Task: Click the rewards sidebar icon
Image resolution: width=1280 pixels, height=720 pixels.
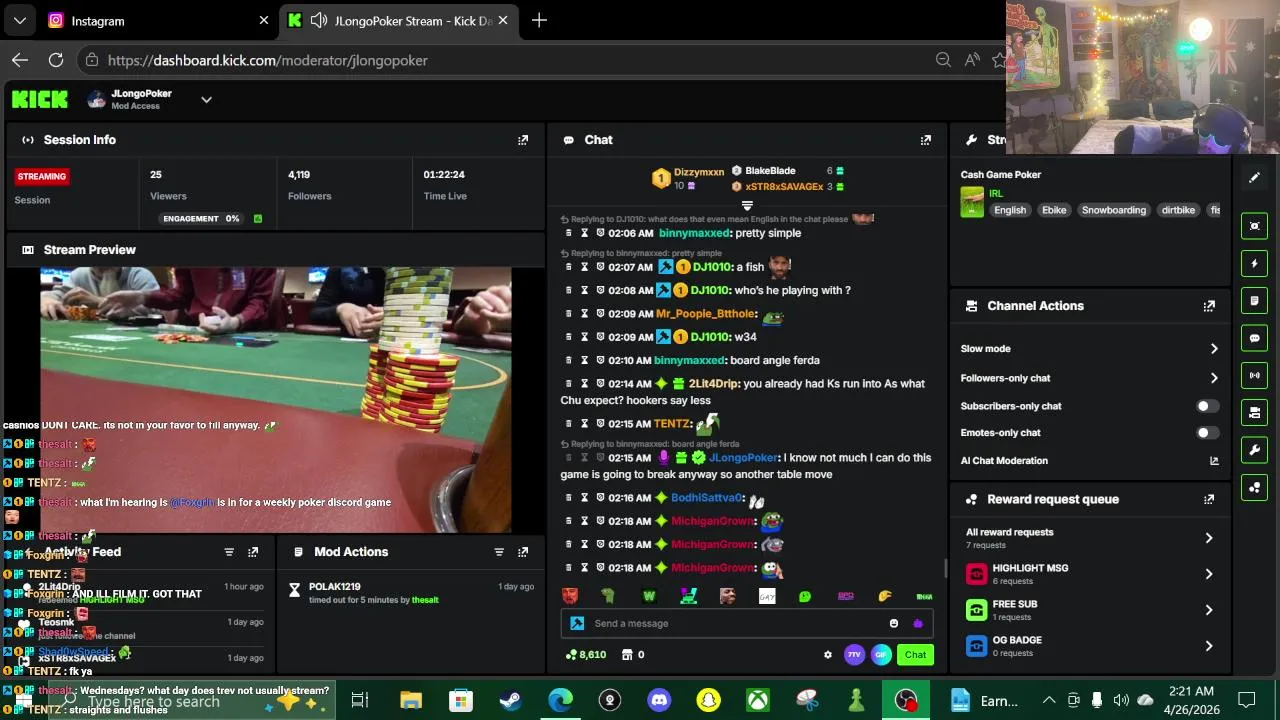Action: coord(1254,487)
